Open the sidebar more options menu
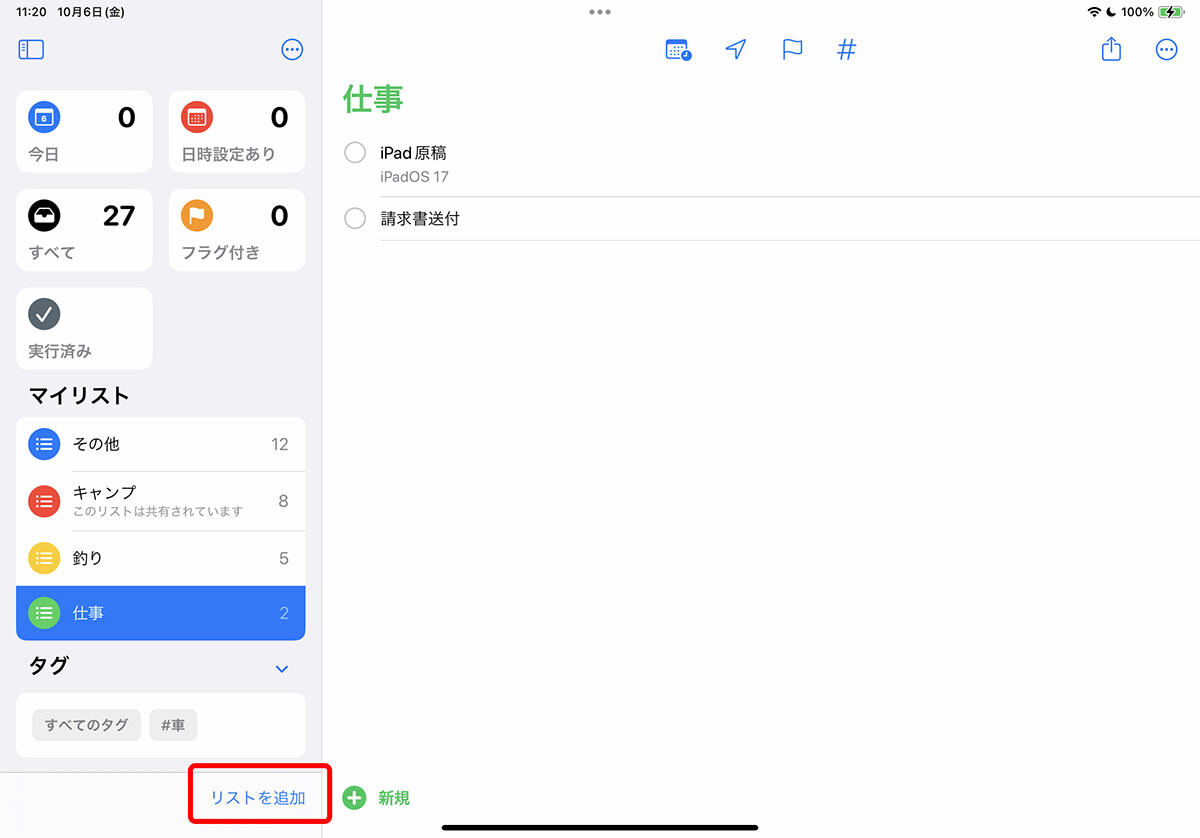This screenshot has height=838, width=1200. (292, 49)
